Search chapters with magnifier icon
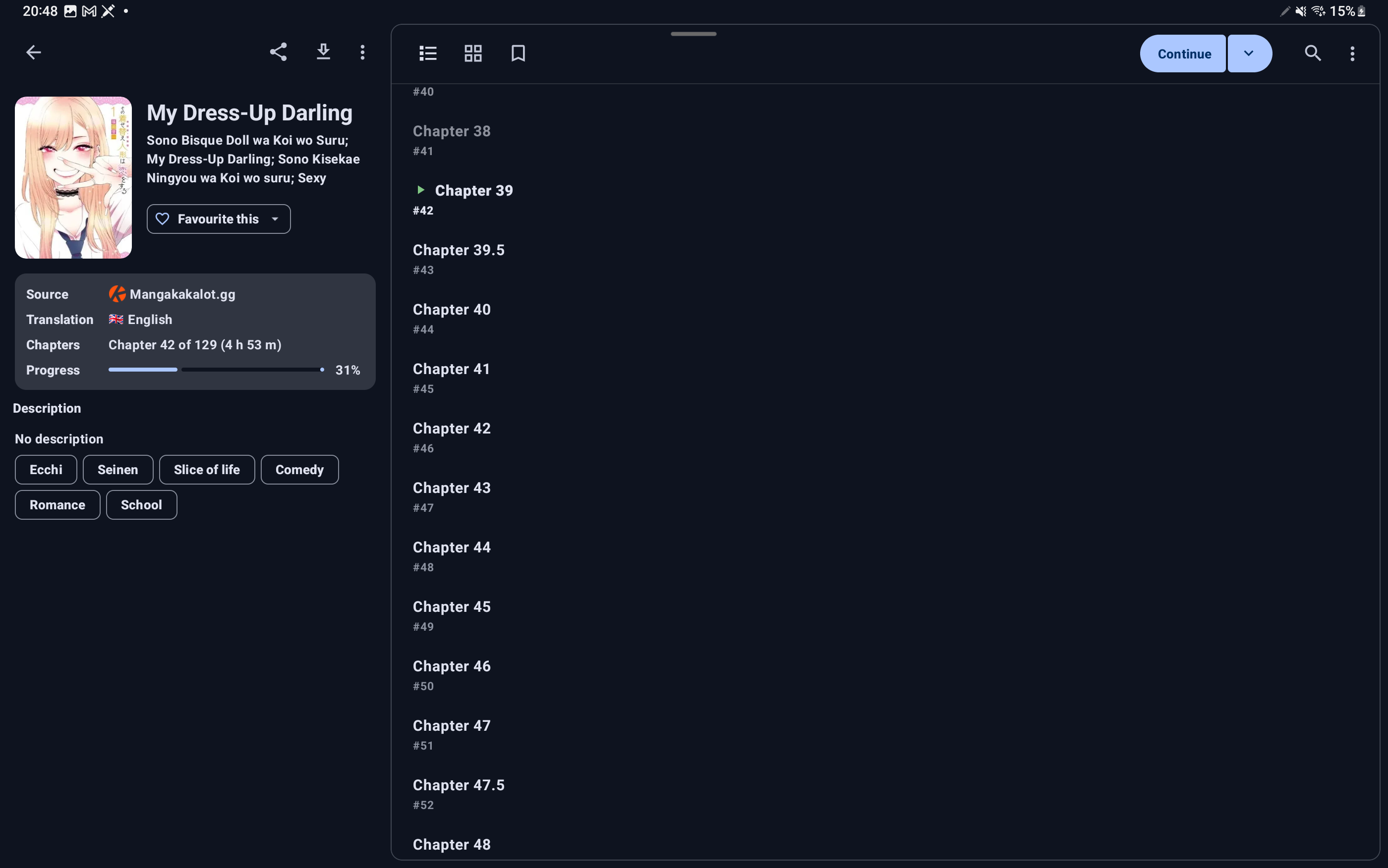 [1313, 54]
